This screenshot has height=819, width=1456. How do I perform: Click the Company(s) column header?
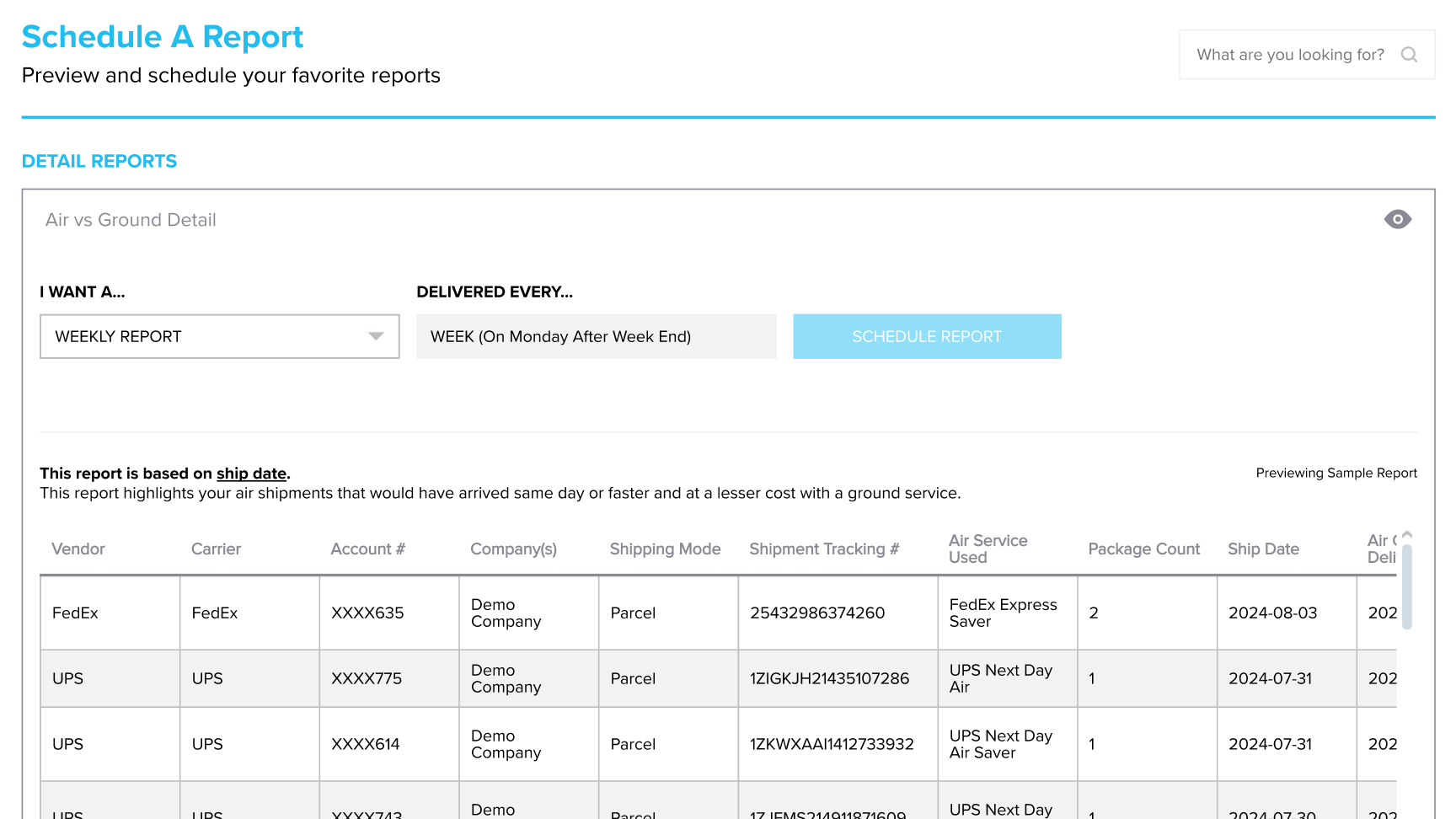[514, 549]
